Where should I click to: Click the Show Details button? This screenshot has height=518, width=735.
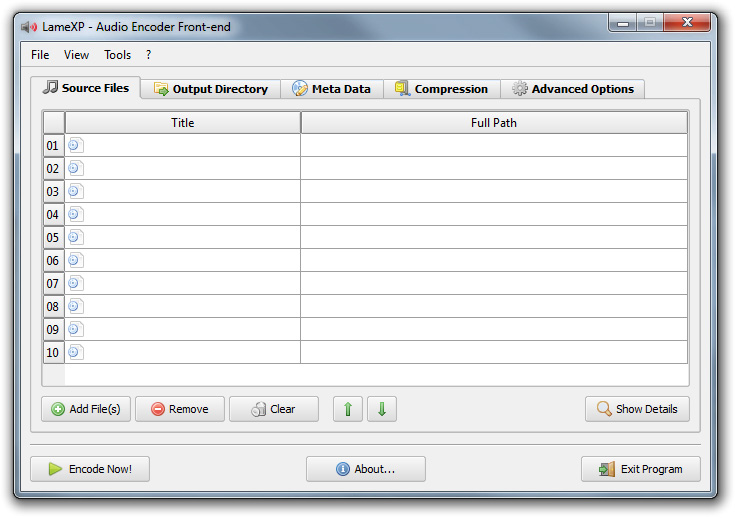[637, 409]
